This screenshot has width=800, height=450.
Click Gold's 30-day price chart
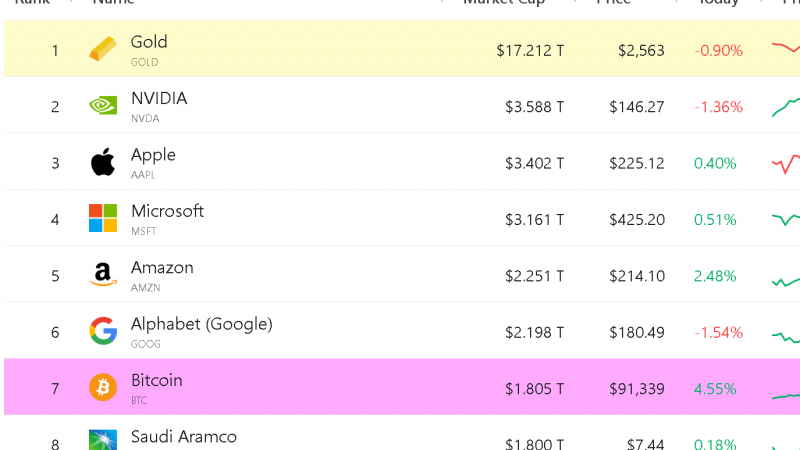point(786,47)
